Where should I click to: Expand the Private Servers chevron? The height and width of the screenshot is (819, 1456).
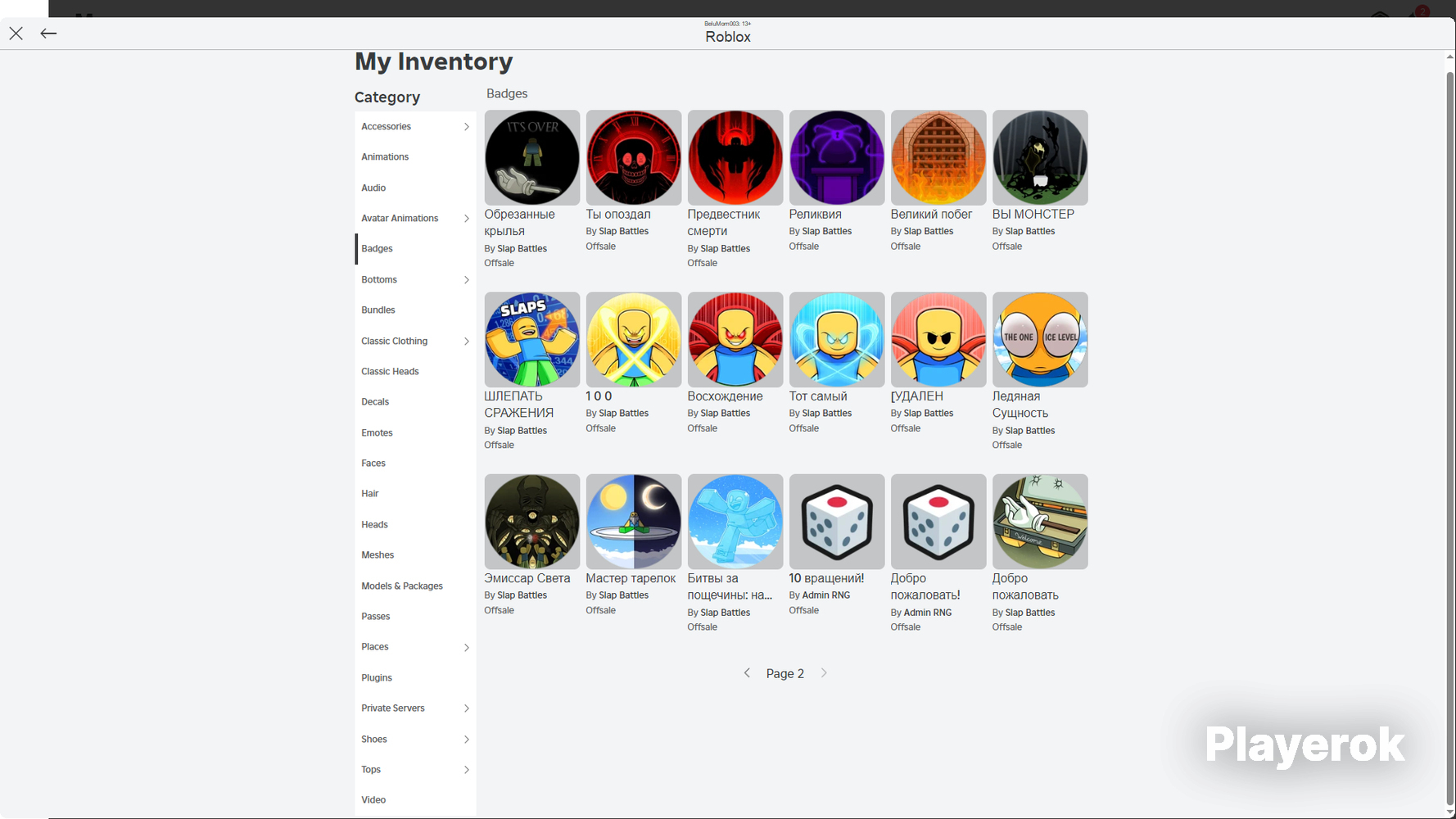[467, 708]
